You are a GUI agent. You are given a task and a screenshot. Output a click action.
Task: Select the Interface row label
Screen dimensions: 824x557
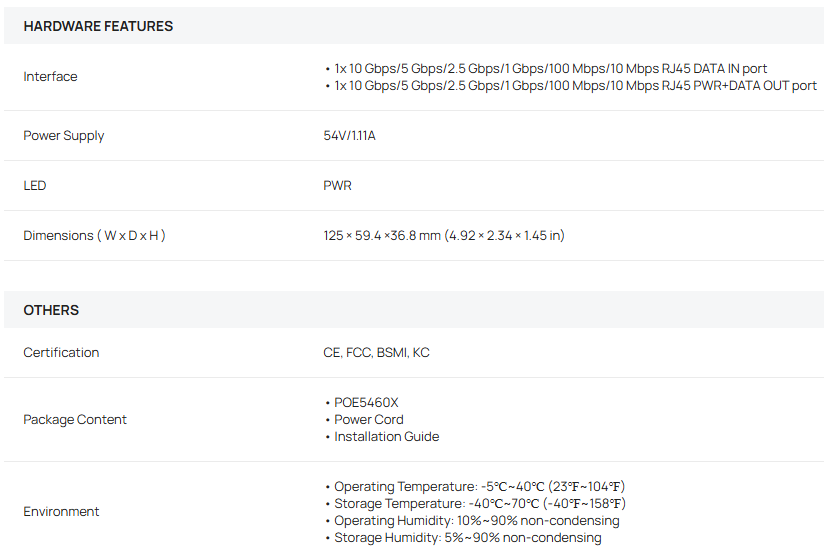pos(50,77)
